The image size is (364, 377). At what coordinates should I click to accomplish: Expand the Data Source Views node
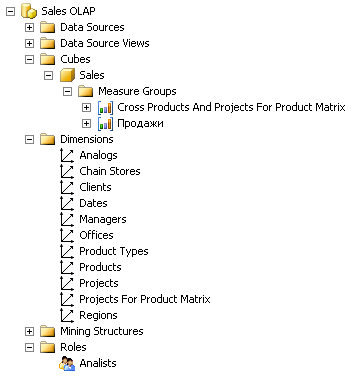[x=30, y=43]
